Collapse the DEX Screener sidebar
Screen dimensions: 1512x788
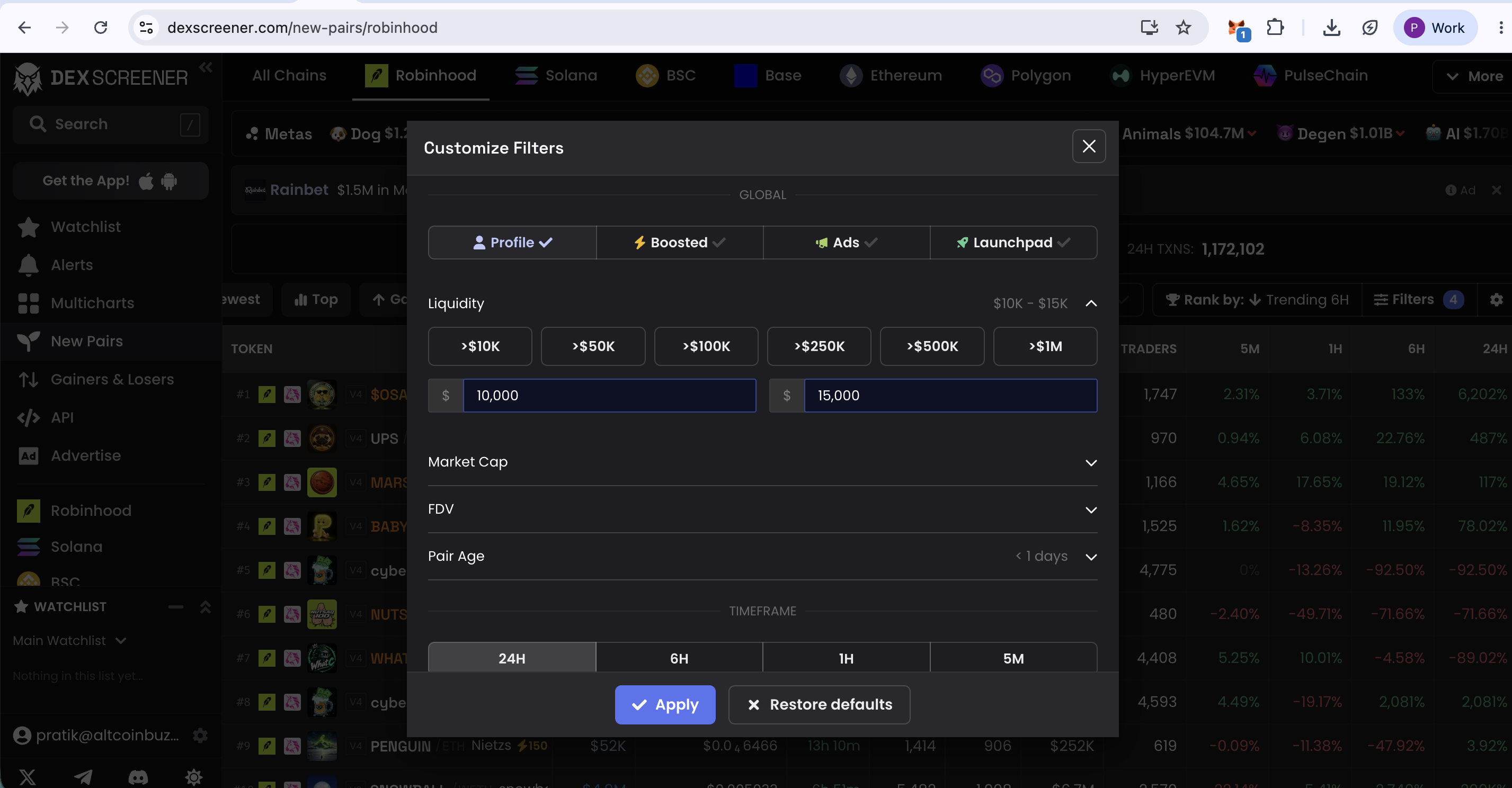(206, 67)
